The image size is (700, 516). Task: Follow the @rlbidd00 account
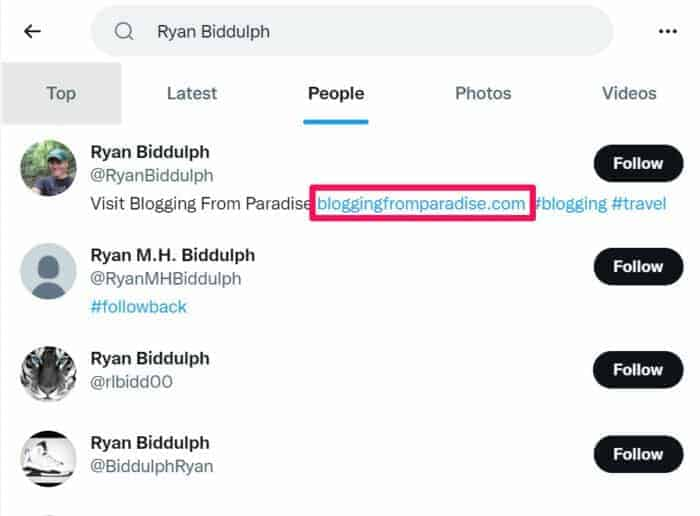point(638,369)
